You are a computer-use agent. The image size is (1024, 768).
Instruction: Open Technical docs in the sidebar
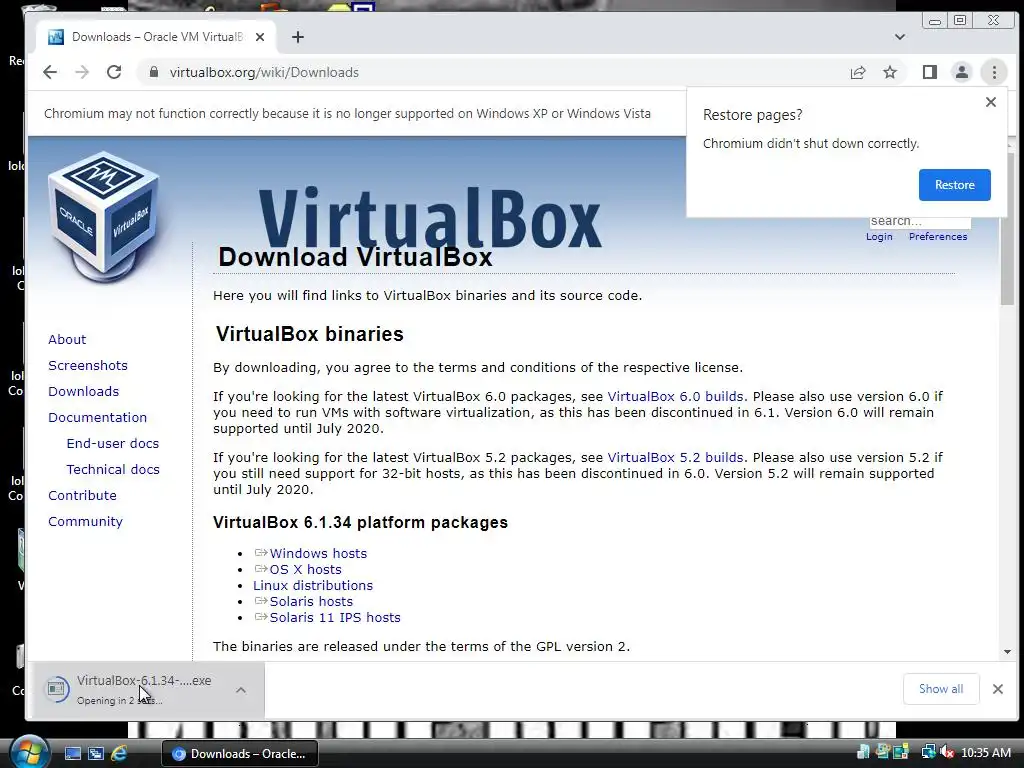click(113, 470)
